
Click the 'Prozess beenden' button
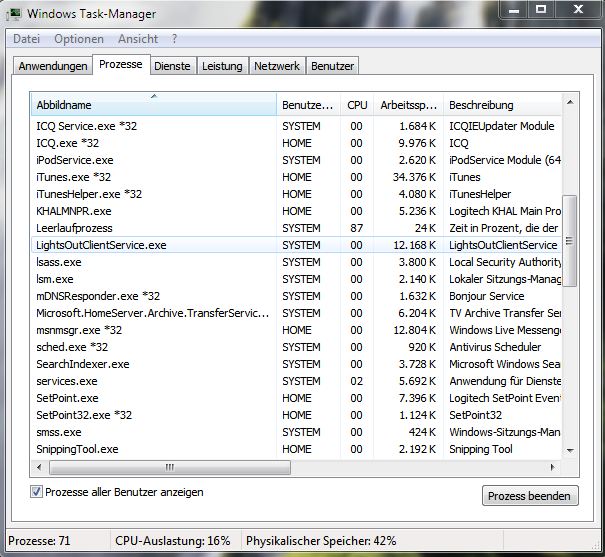(x=530, y=496)
